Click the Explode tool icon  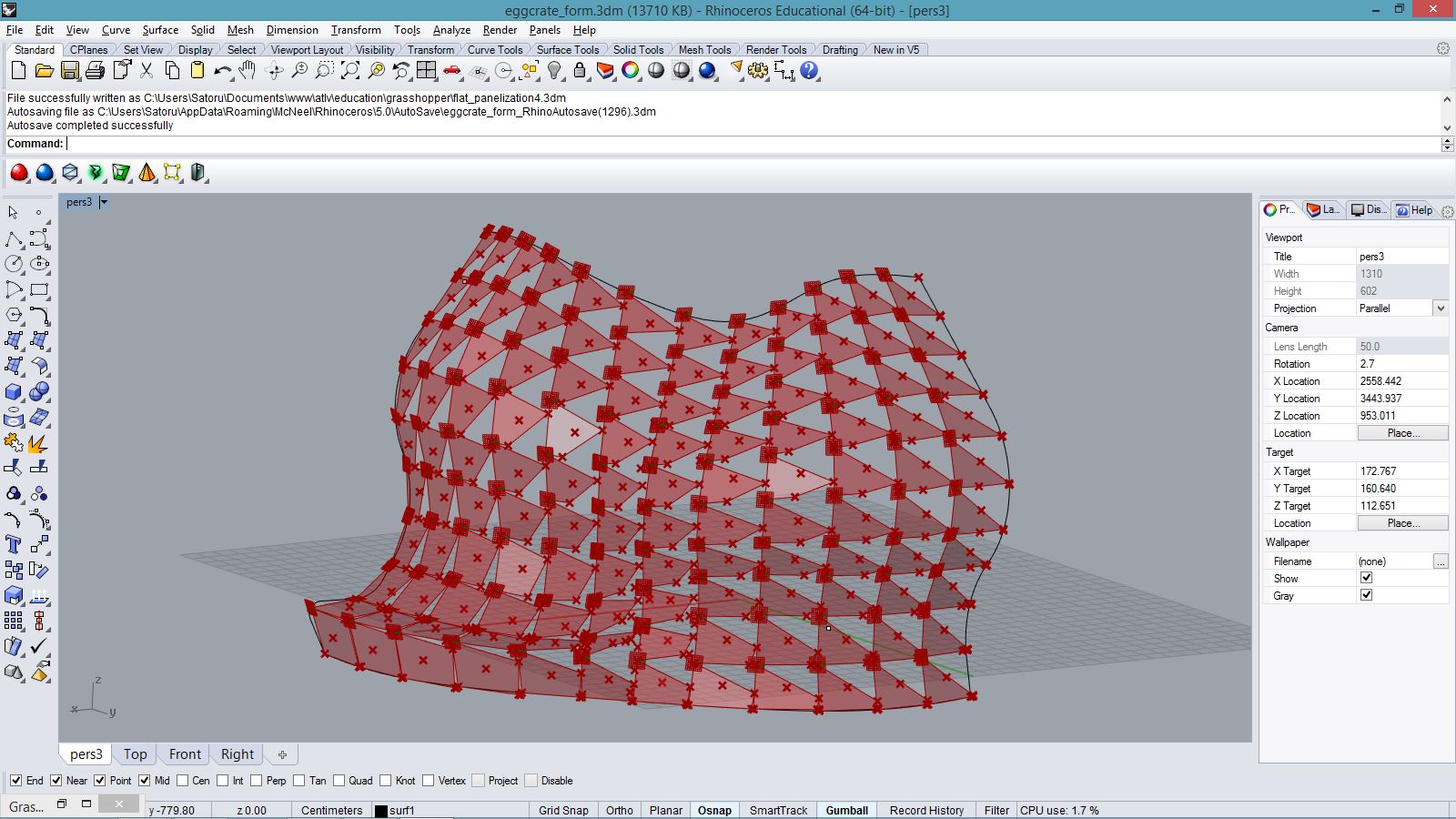tap(38, 443)
